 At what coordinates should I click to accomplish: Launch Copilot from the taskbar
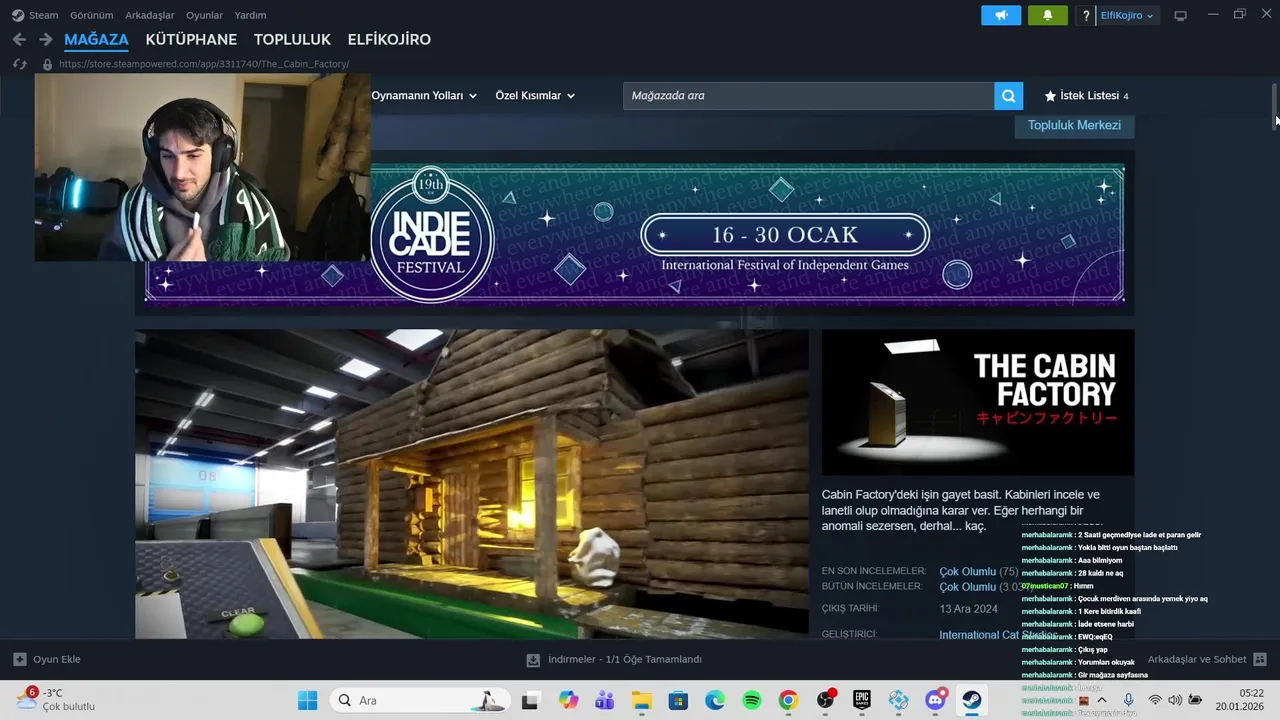point(568,700)
